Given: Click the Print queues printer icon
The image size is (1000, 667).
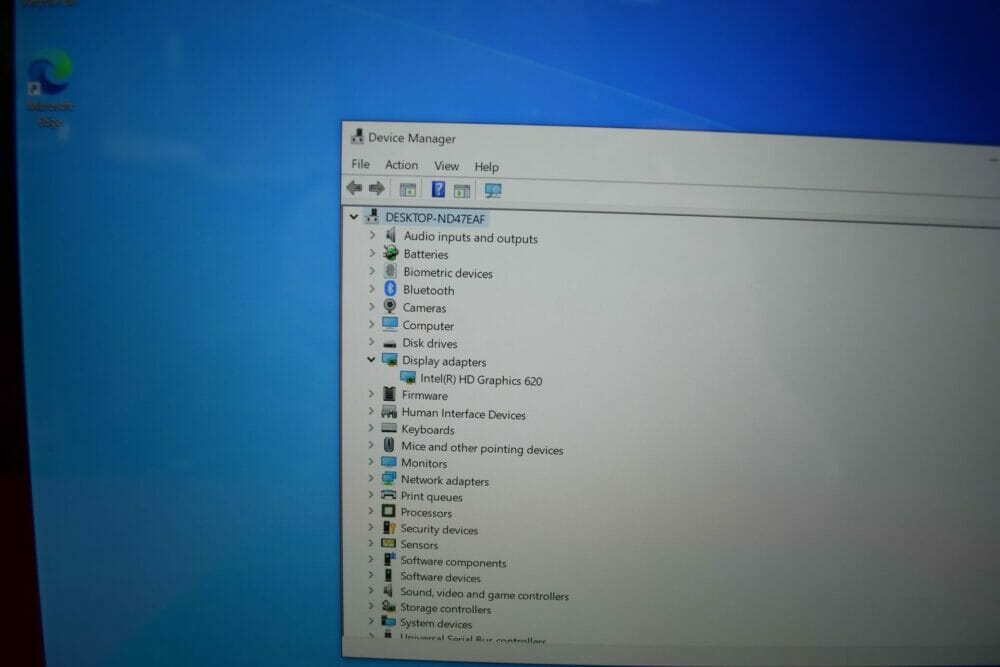Looking at the screenshot, I should pos(388,495).
